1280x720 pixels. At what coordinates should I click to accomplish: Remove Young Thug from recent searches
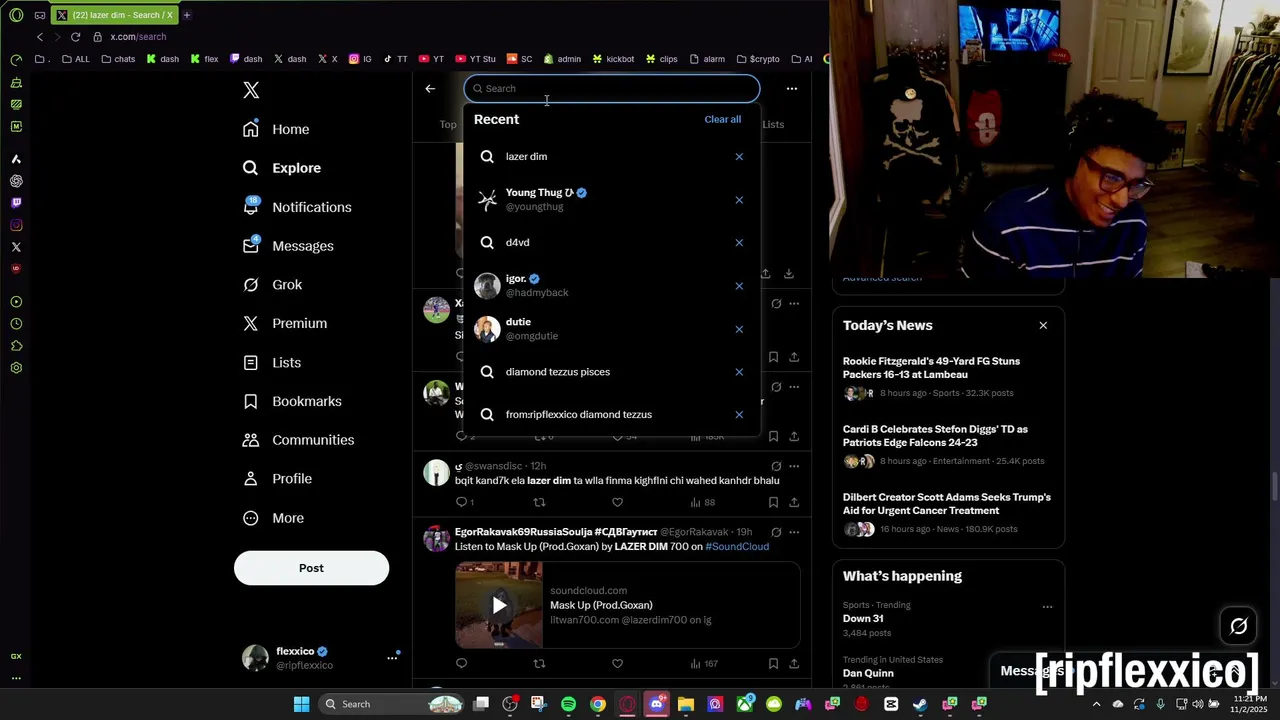[x=739, y=200]
